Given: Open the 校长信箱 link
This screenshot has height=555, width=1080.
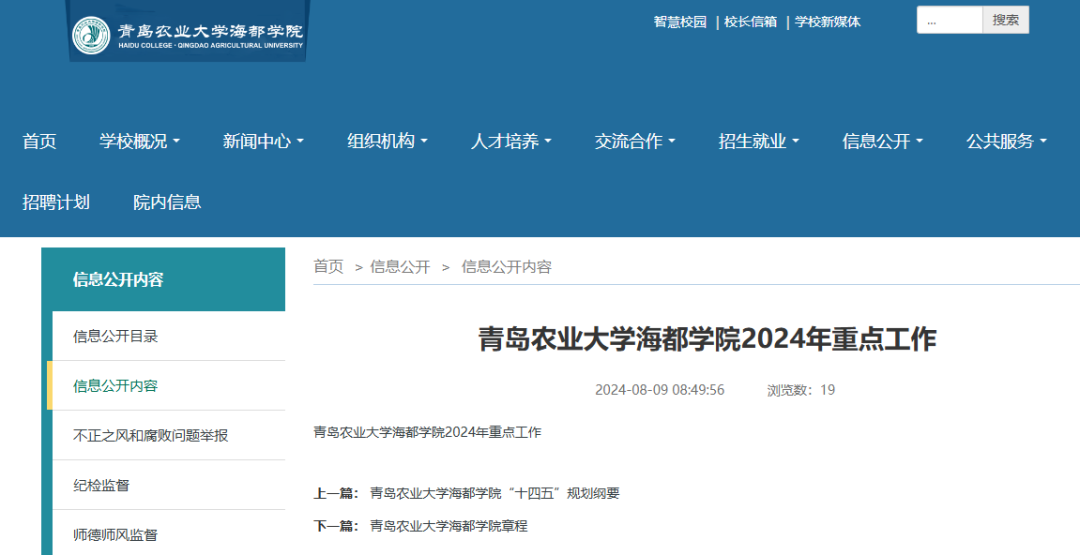Looking at the screenshot, I should (750, 22).
